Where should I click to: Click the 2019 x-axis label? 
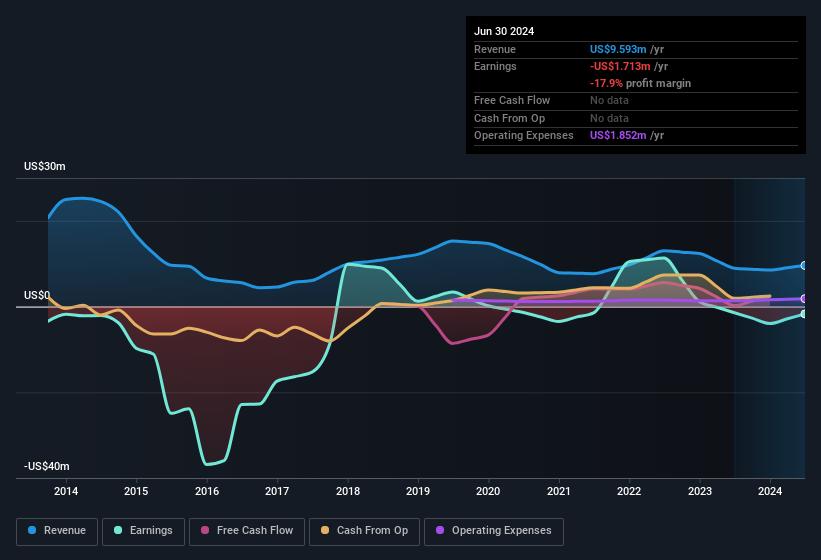418,491
